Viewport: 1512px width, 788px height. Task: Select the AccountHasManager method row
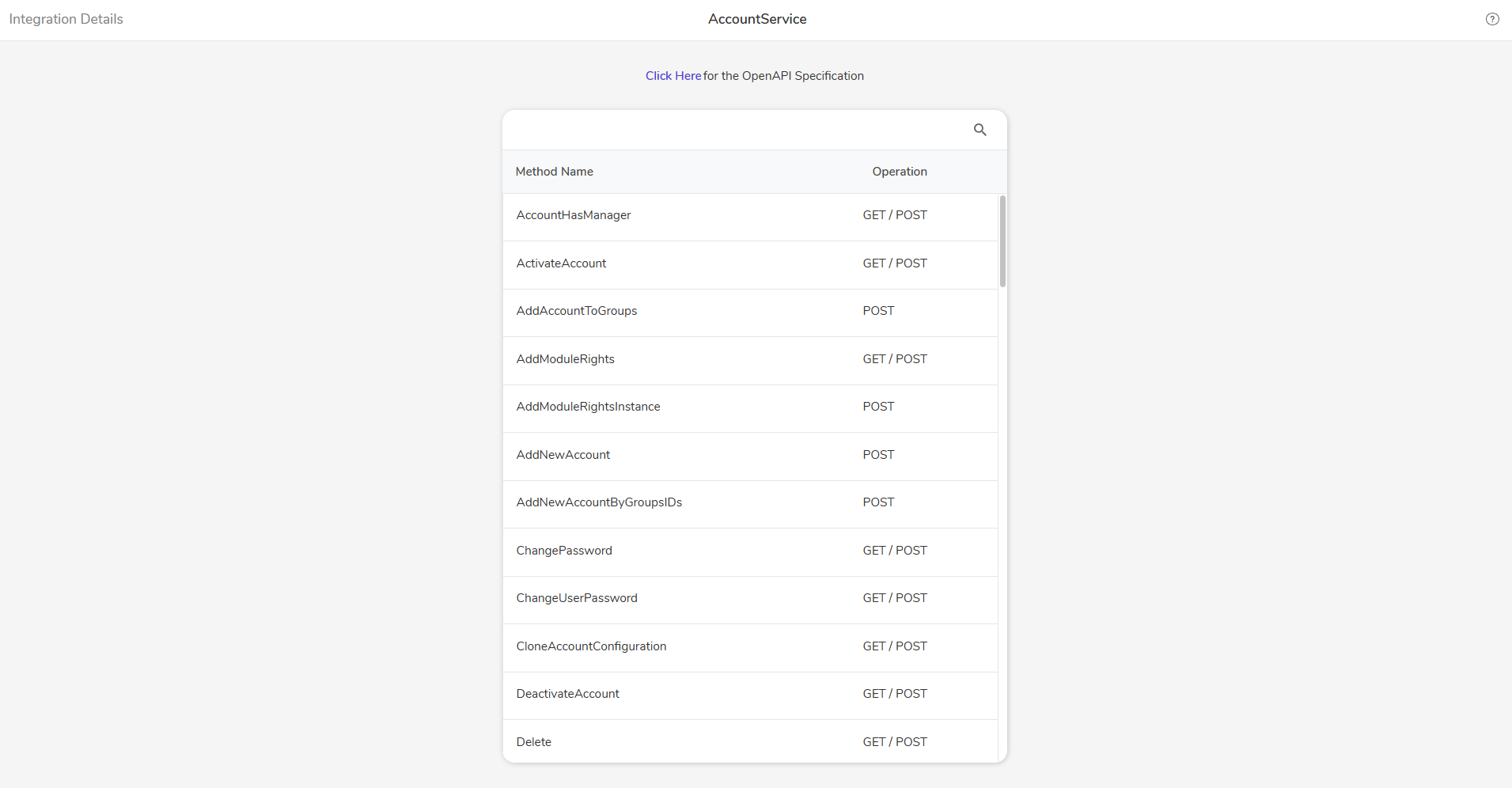[x=750, y=217]
